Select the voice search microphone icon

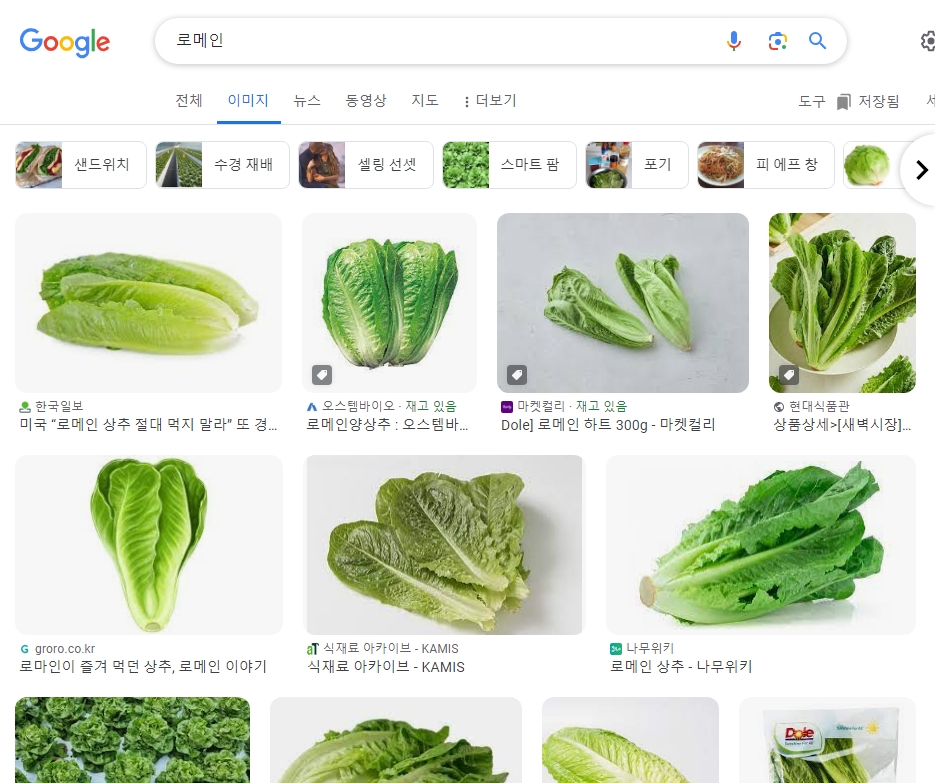[x=733, y=41]
